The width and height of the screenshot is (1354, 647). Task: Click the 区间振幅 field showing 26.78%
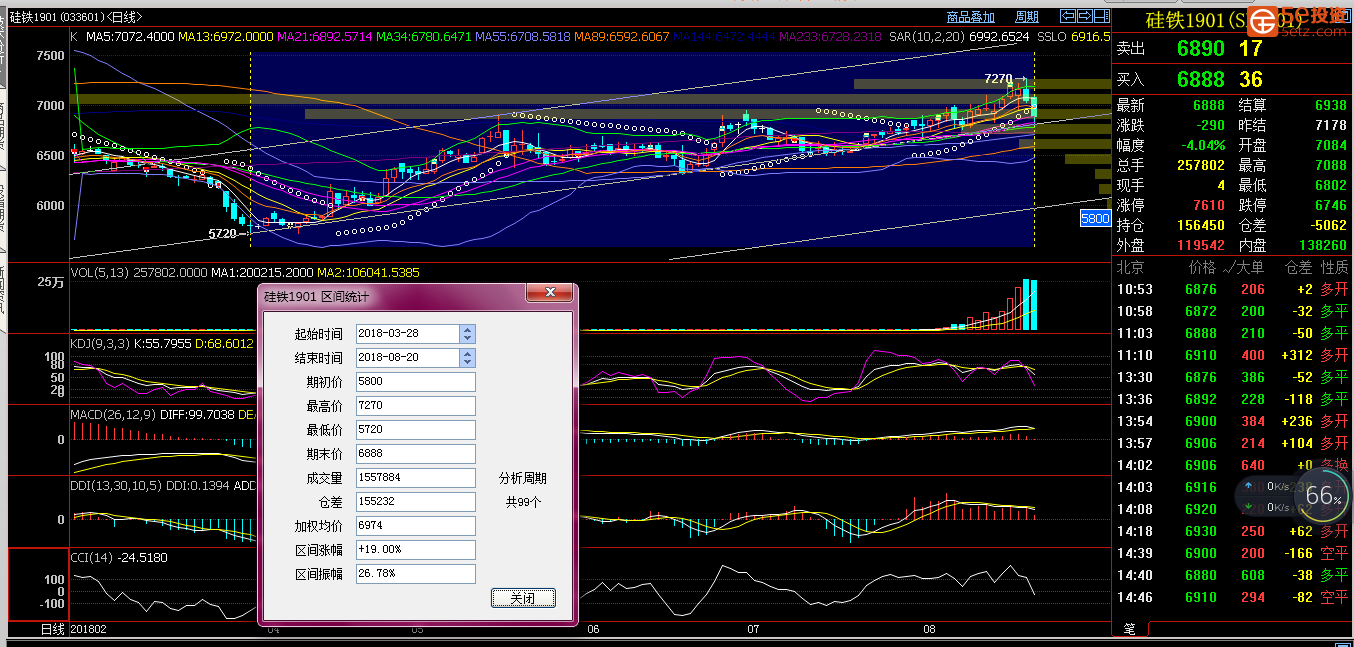(416, 574)
